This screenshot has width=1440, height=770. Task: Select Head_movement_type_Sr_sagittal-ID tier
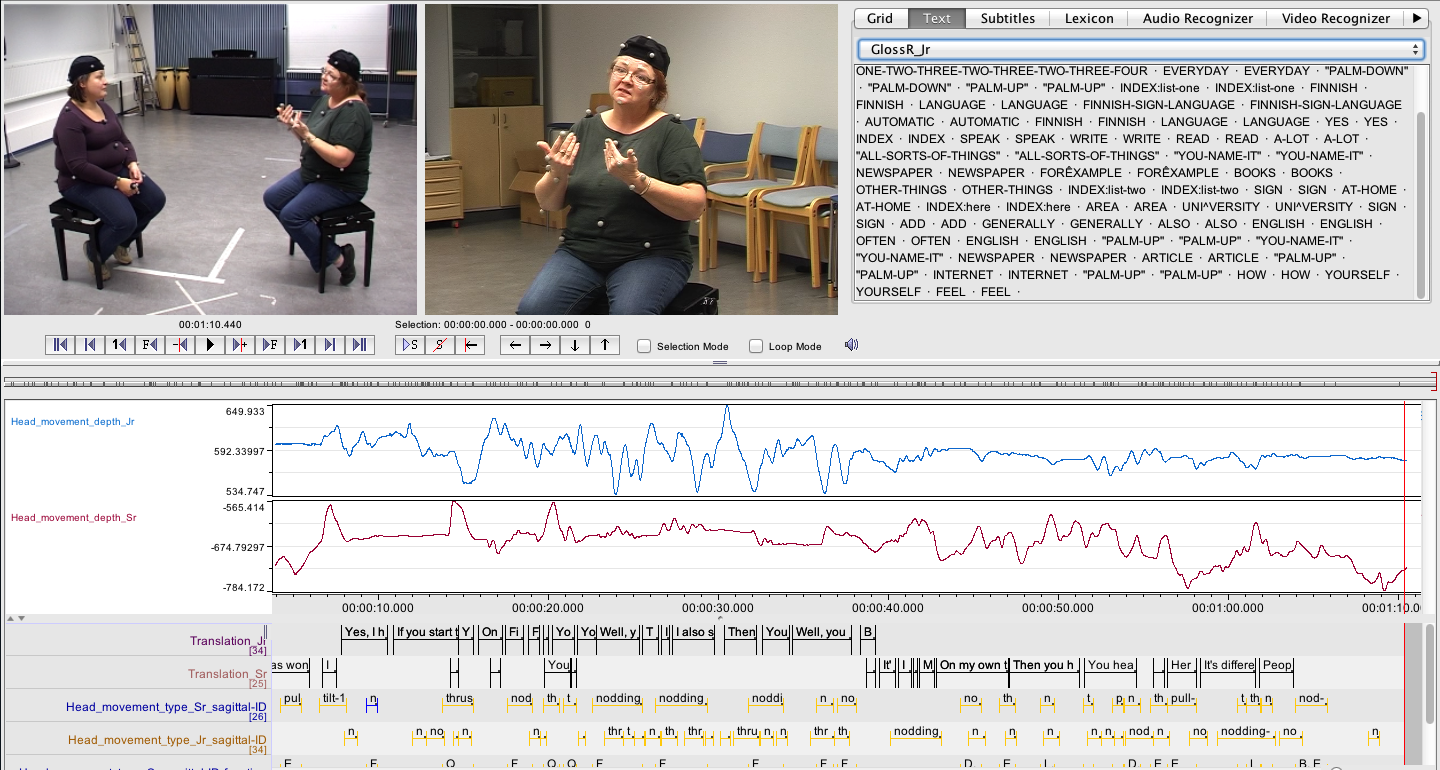166,707
